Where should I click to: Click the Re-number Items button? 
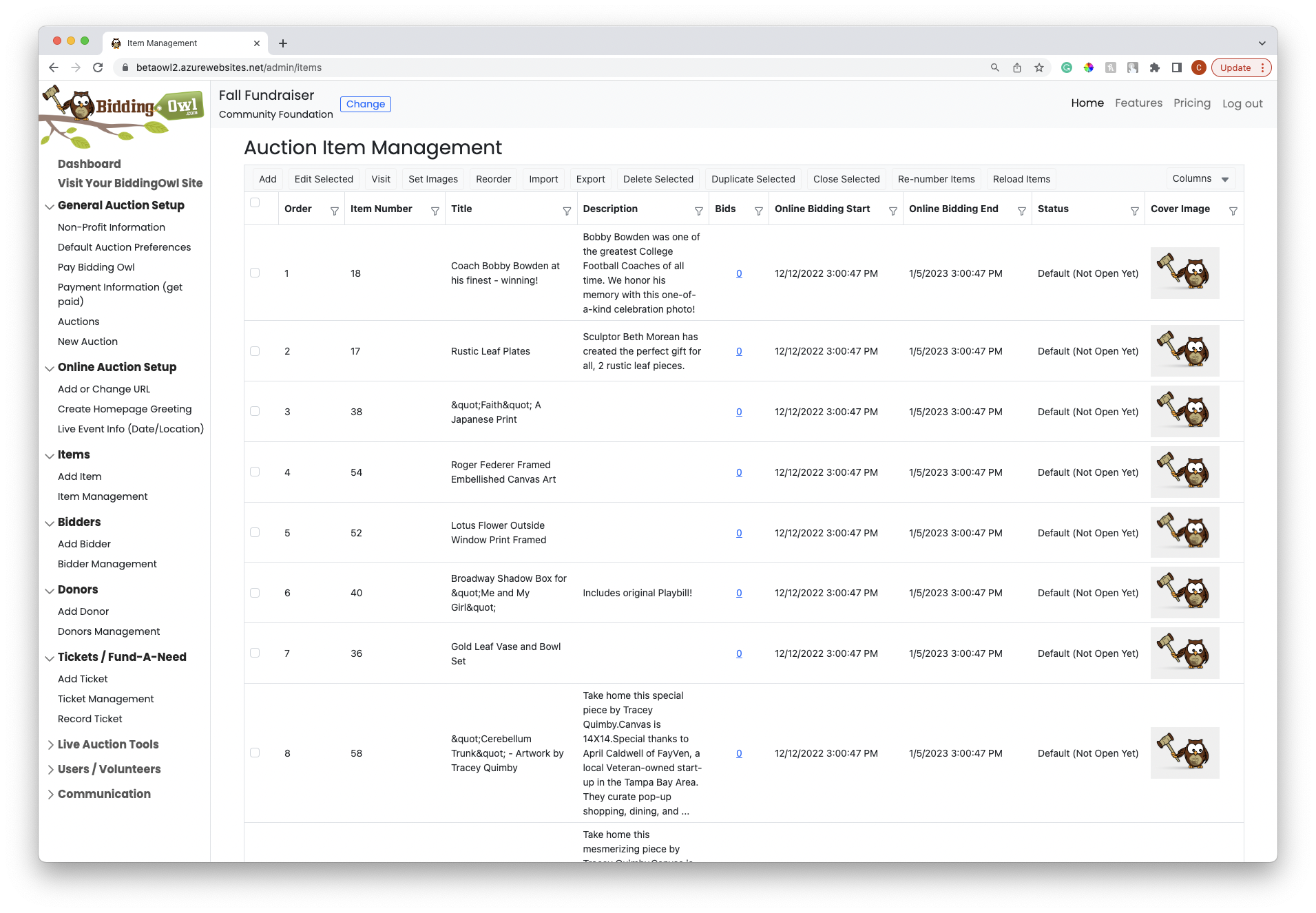pos(936,179)
